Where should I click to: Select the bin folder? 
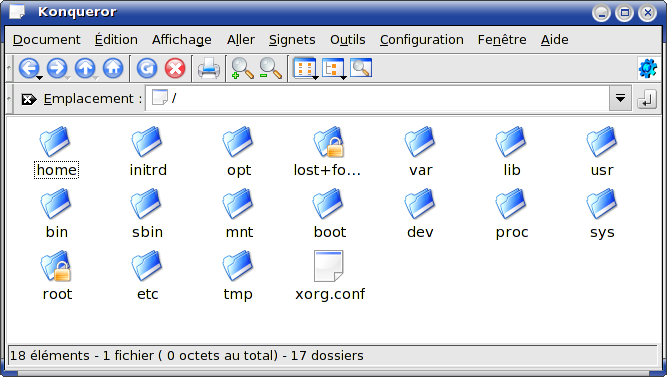(x=57, y=214)
